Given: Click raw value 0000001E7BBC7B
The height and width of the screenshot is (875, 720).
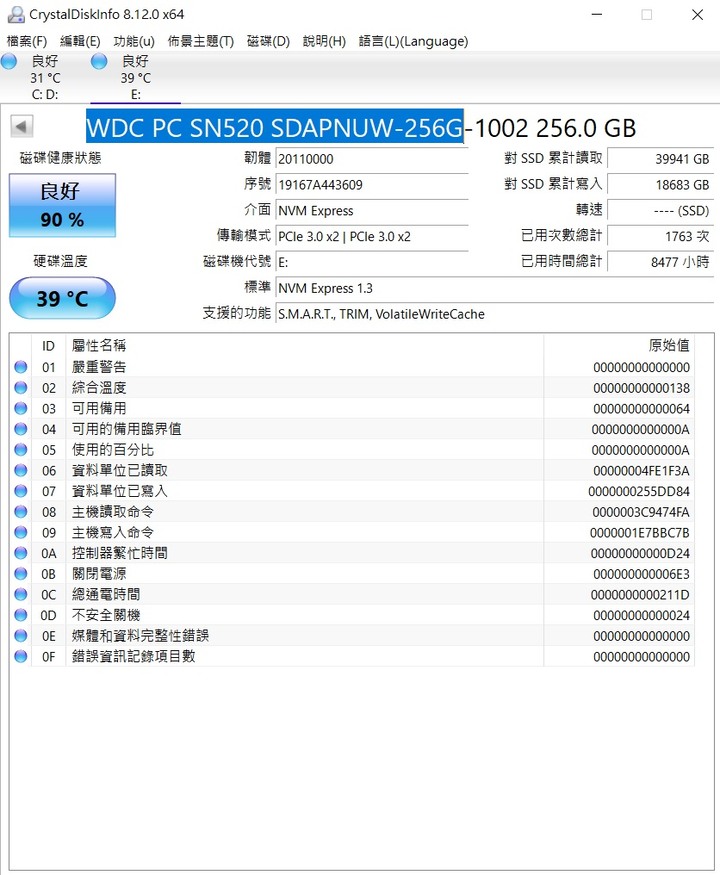Looking at the screenshot, I should point(640,532).
